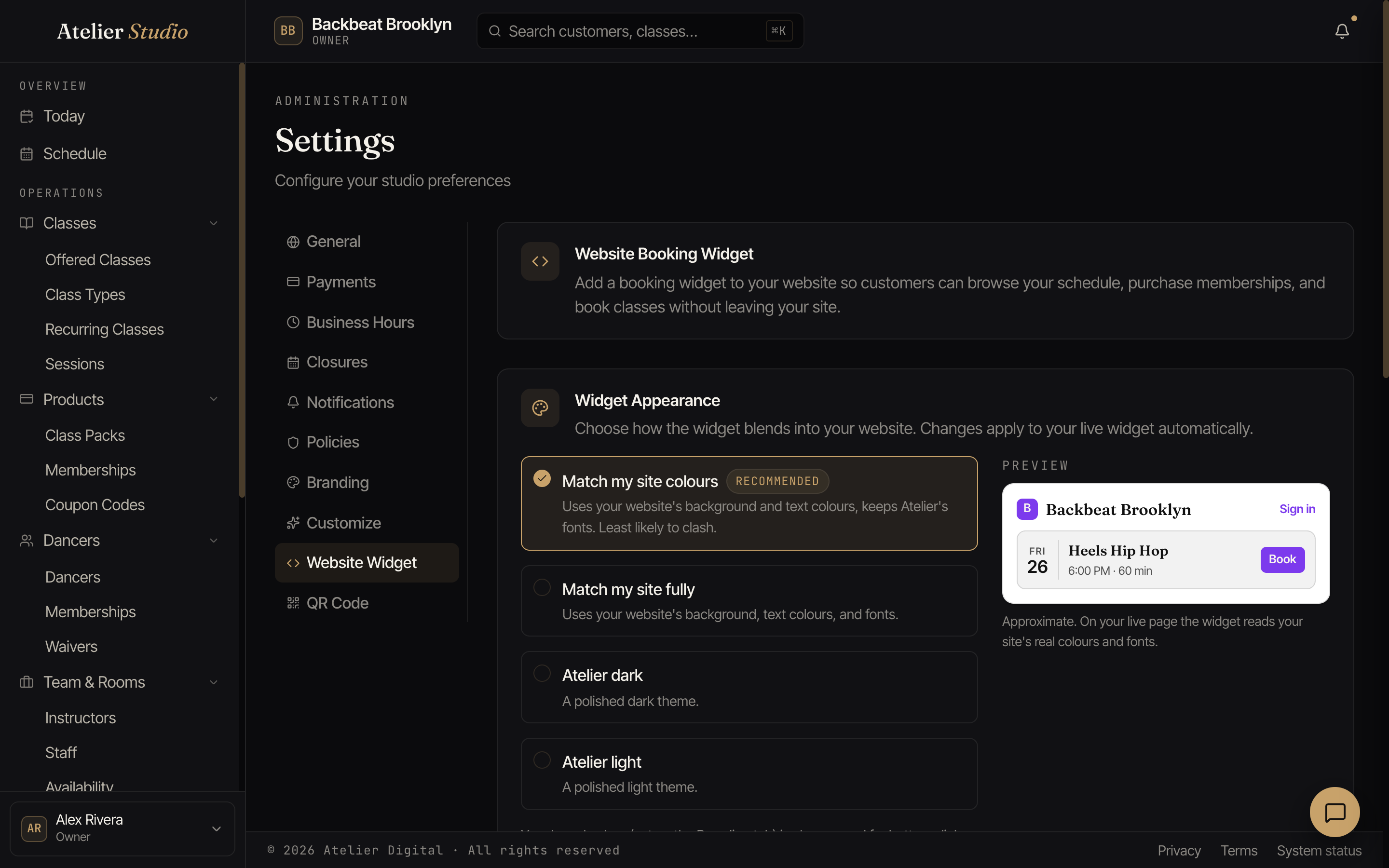Open the Policies settings tab
The height and width of the screenshot is (868, 1389).
click(367, 442)
